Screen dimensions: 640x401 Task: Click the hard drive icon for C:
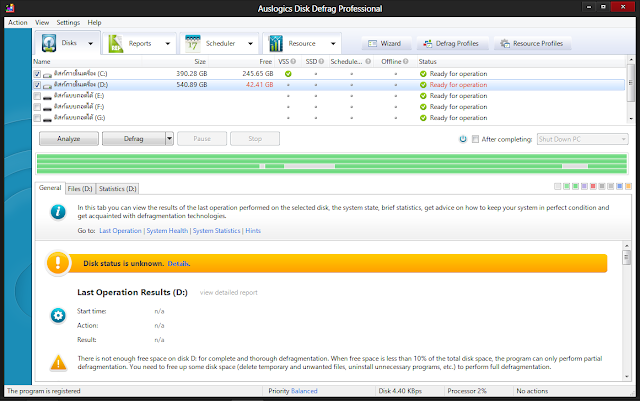[47, 75]
